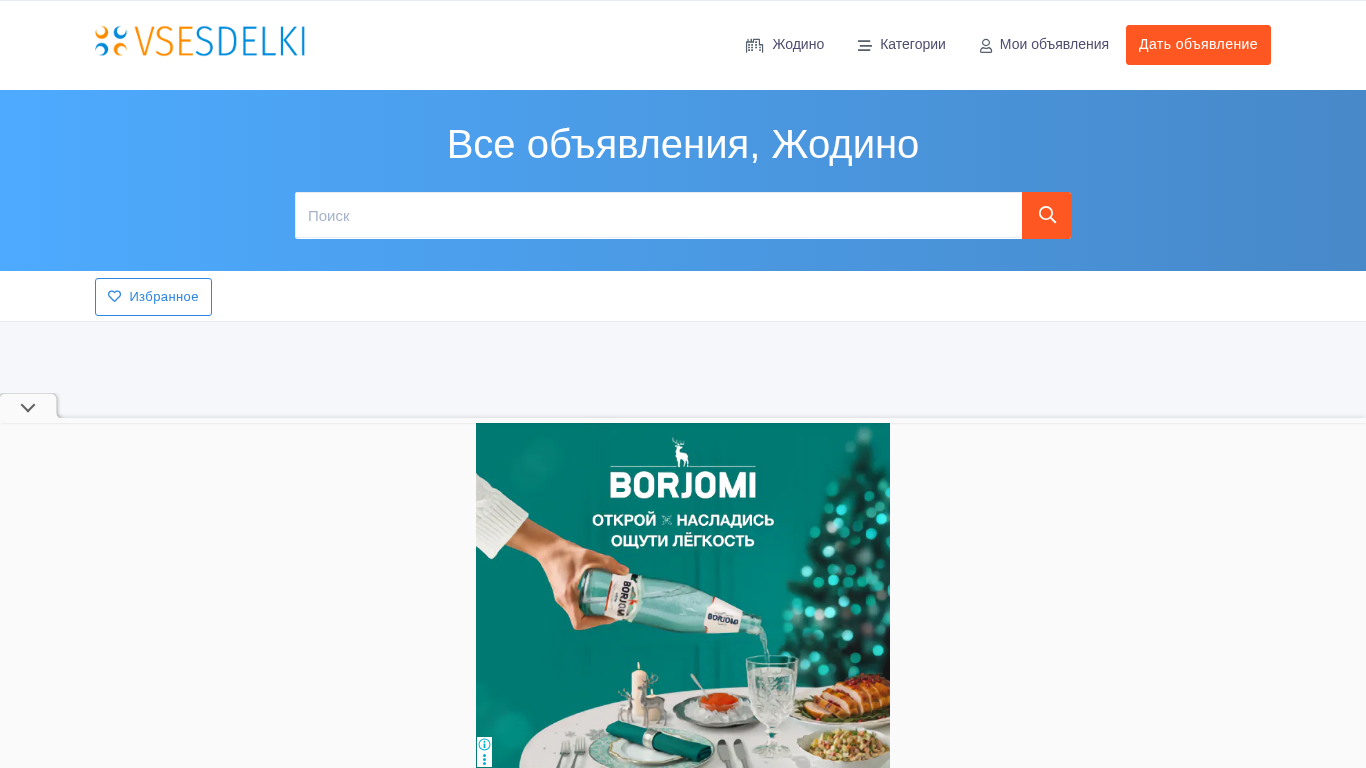The image size is (1366, 768).
Task: Click the Все объявления, Жодино heading
Action: pyautogui.click(x=683, y=144)
